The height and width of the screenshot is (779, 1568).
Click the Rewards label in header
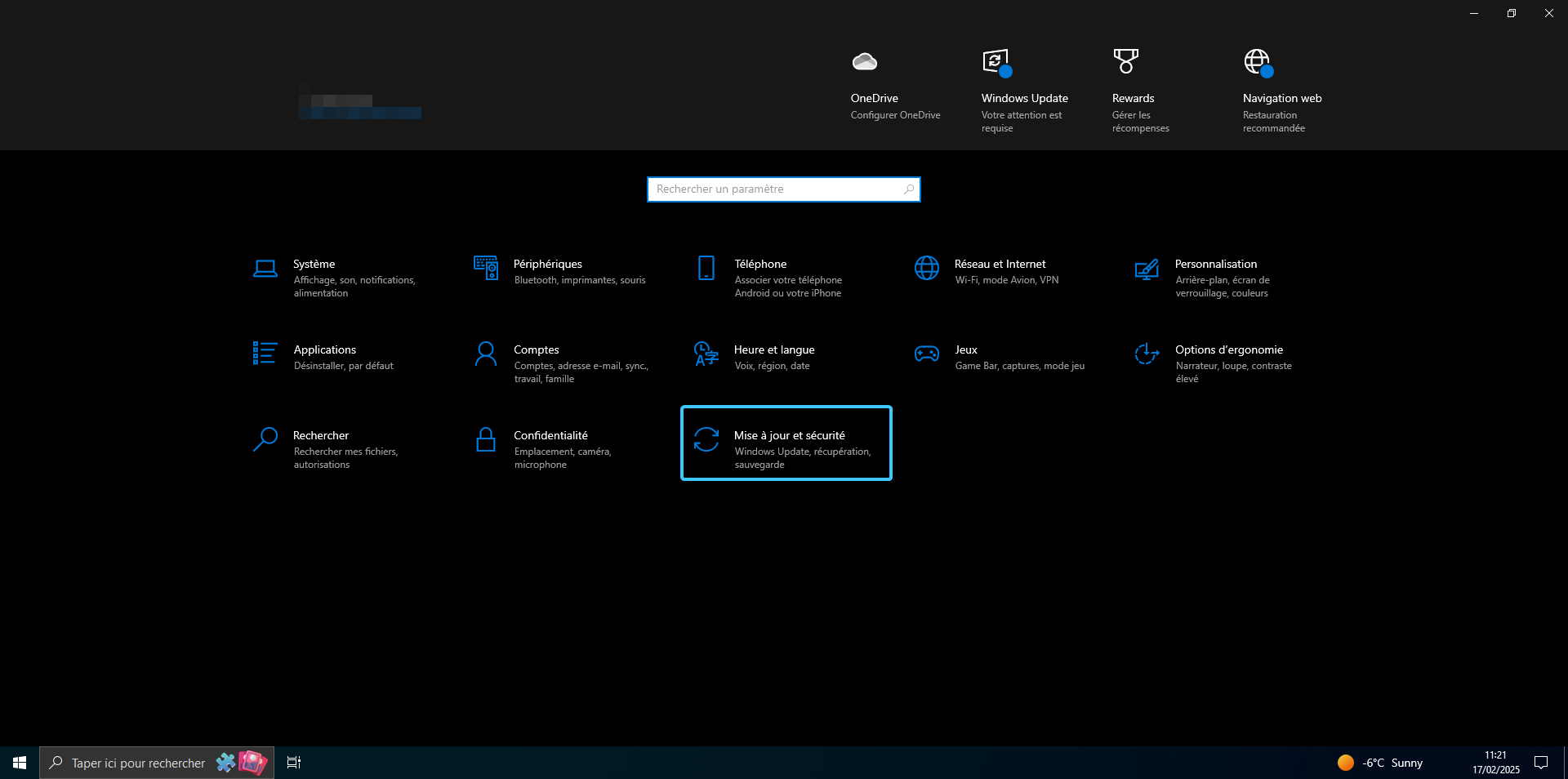point(1134,98)
